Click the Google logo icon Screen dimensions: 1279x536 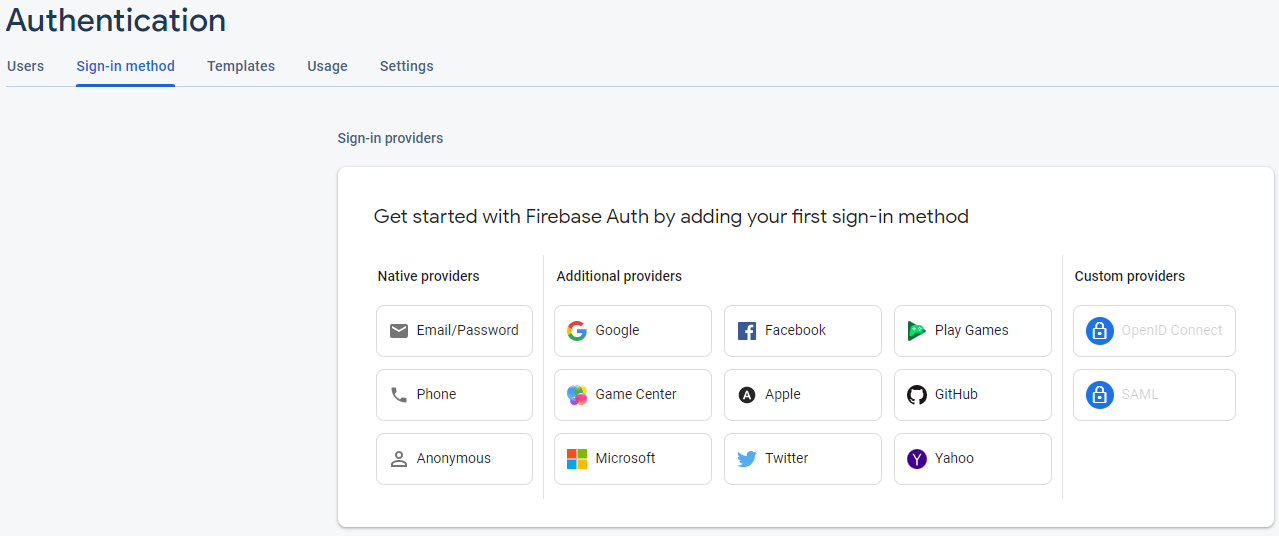point(577,331)
